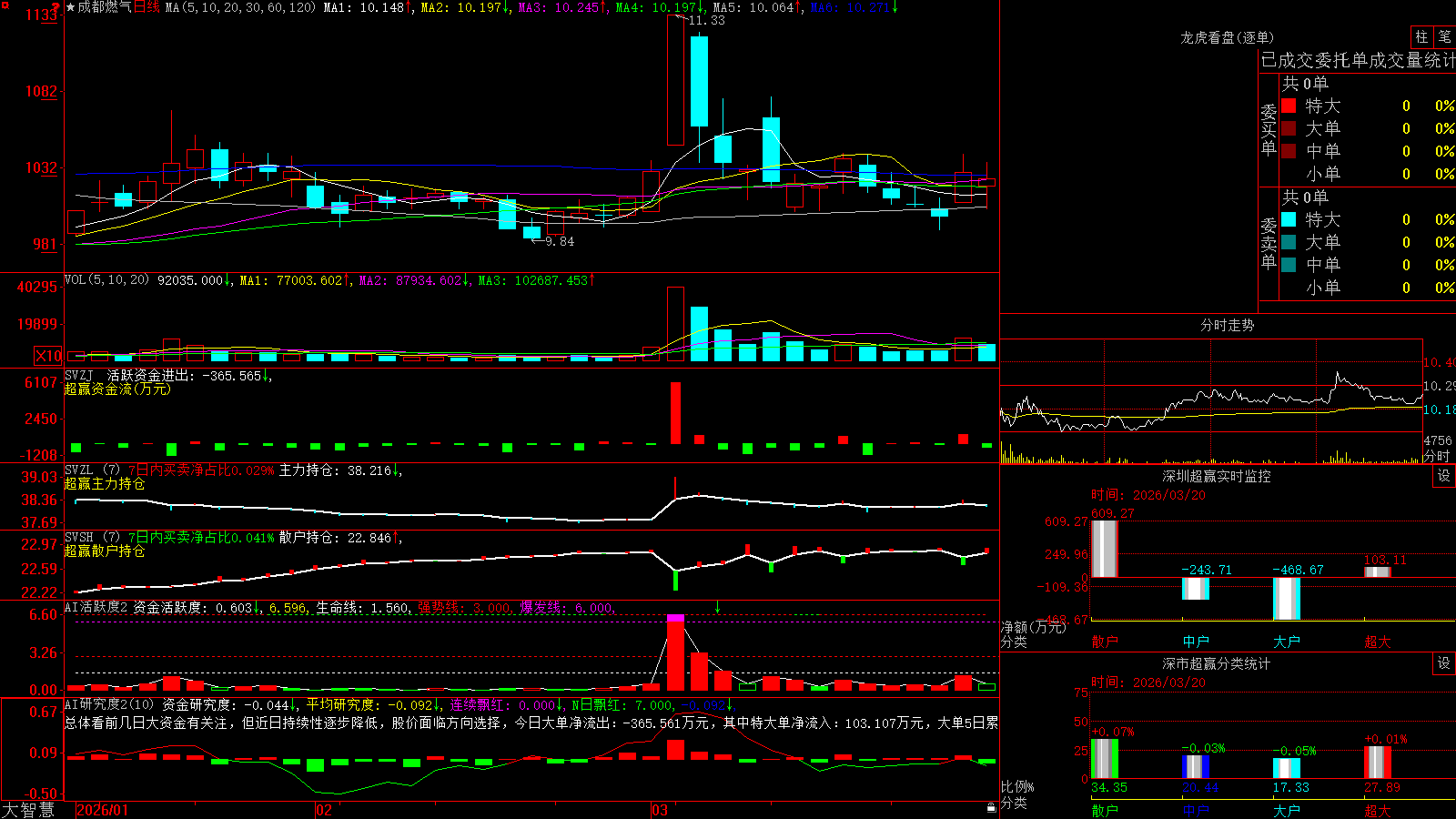The image size is (1456, 819).
Task: Click the 龙虎看盘(逐单) panel title
Action: point(1227,37)
